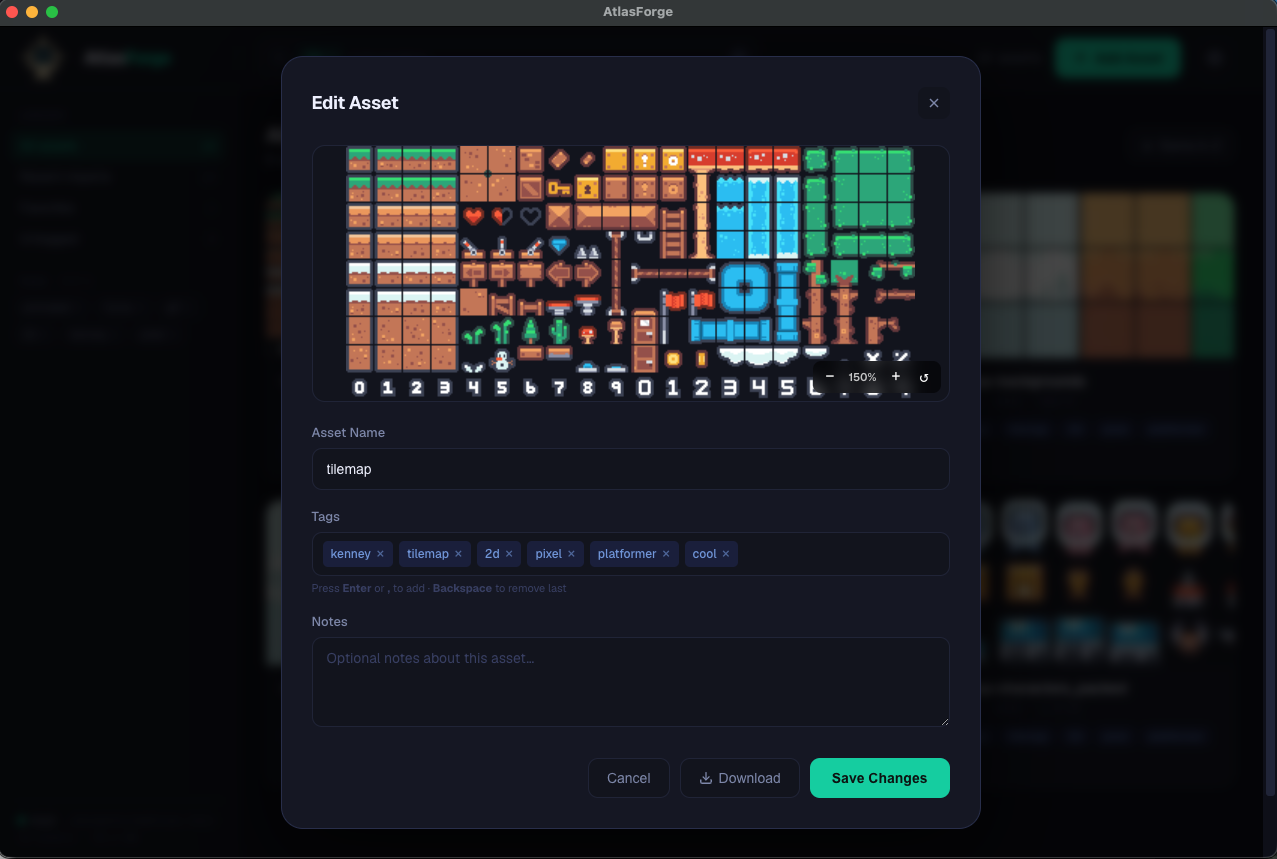Remove the tilemap tag
This screenshot has height=859, width=1277.
point(458,554)
